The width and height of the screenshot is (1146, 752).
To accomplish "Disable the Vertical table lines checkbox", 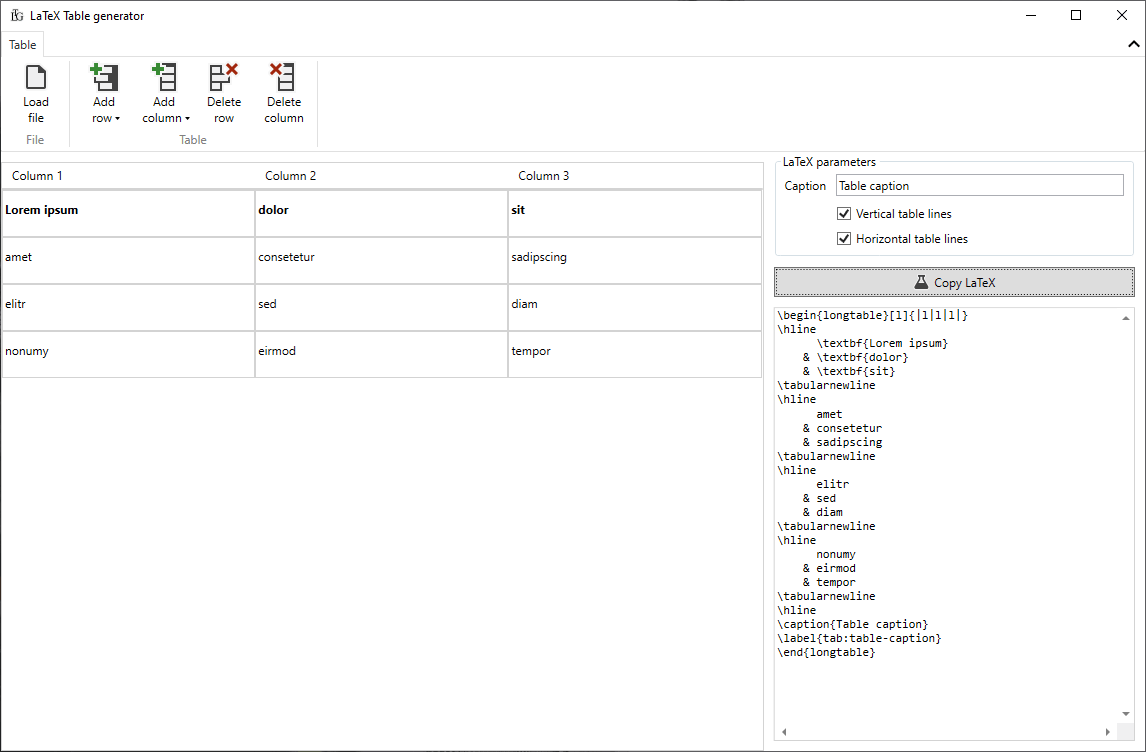I will 844,213.
